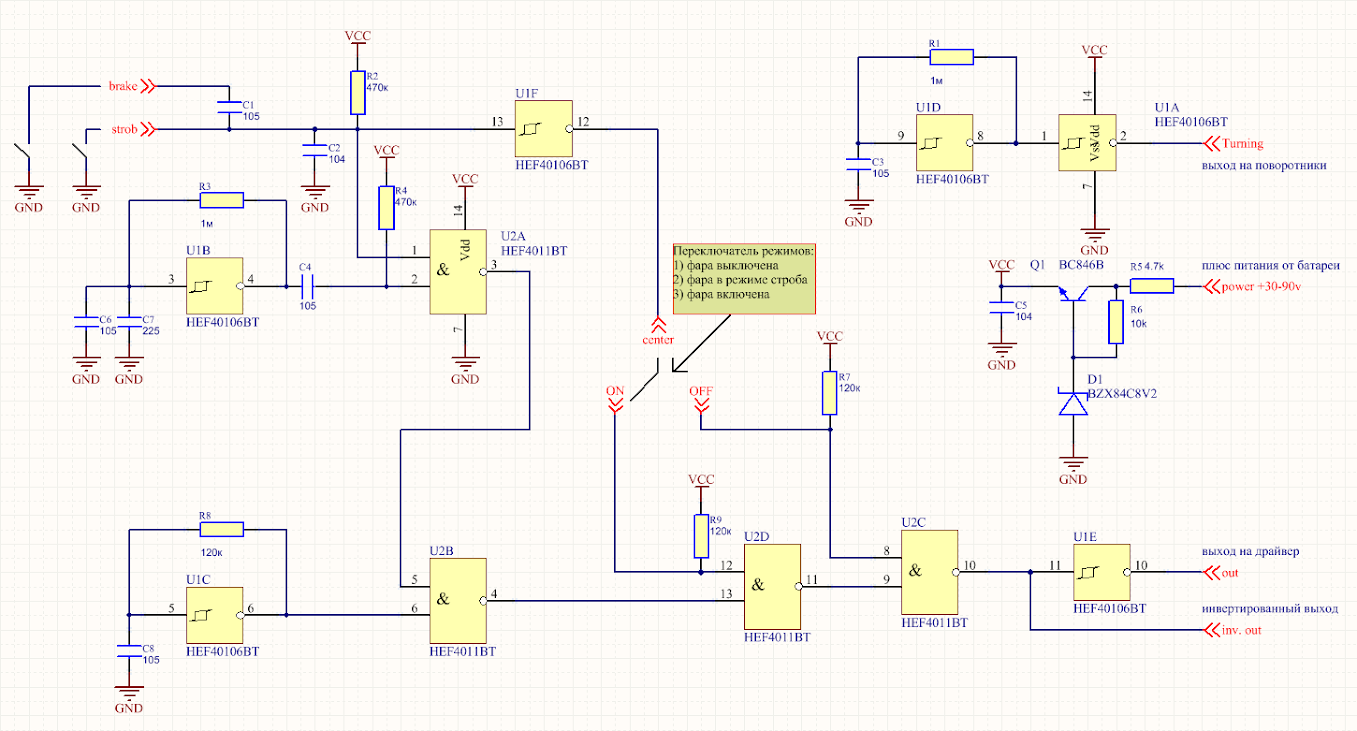The image size is (1357, 731).
Task: Select resistor R2 symbol
Action: (358, 93)
